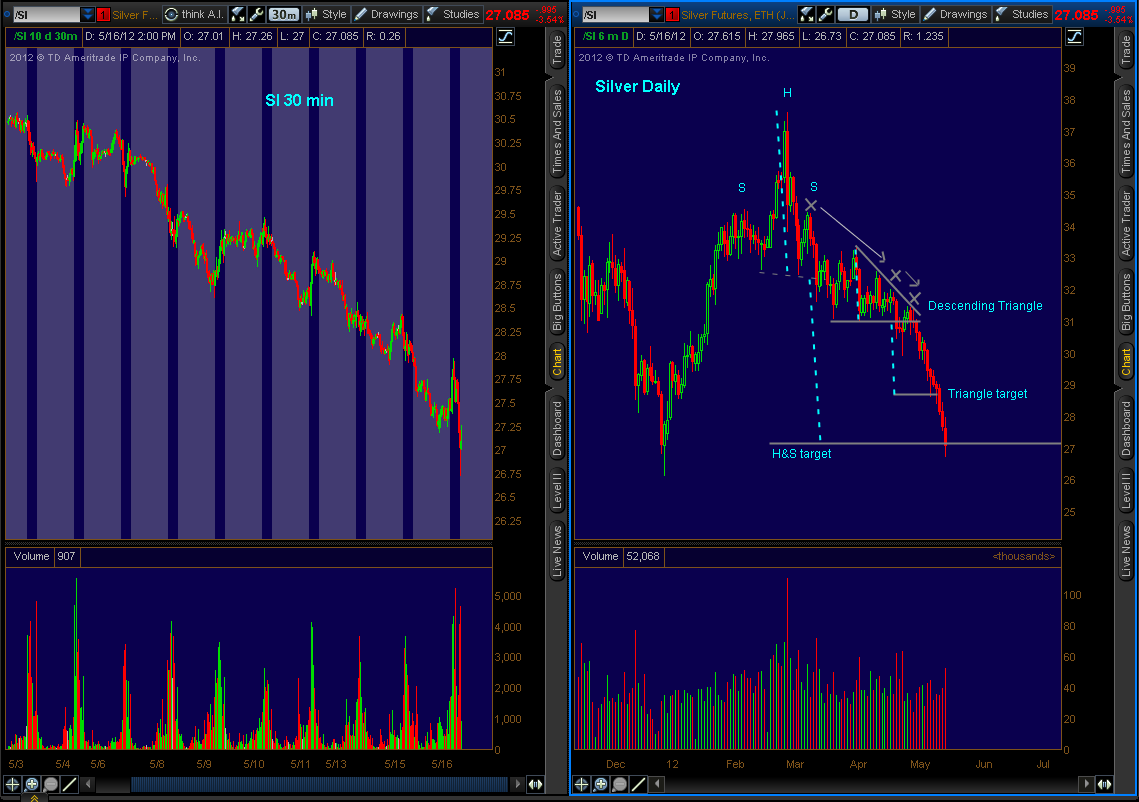Click the /SI symbol input on right chart
Viewport: 1139px width, 802px height.
coord(614,14)
